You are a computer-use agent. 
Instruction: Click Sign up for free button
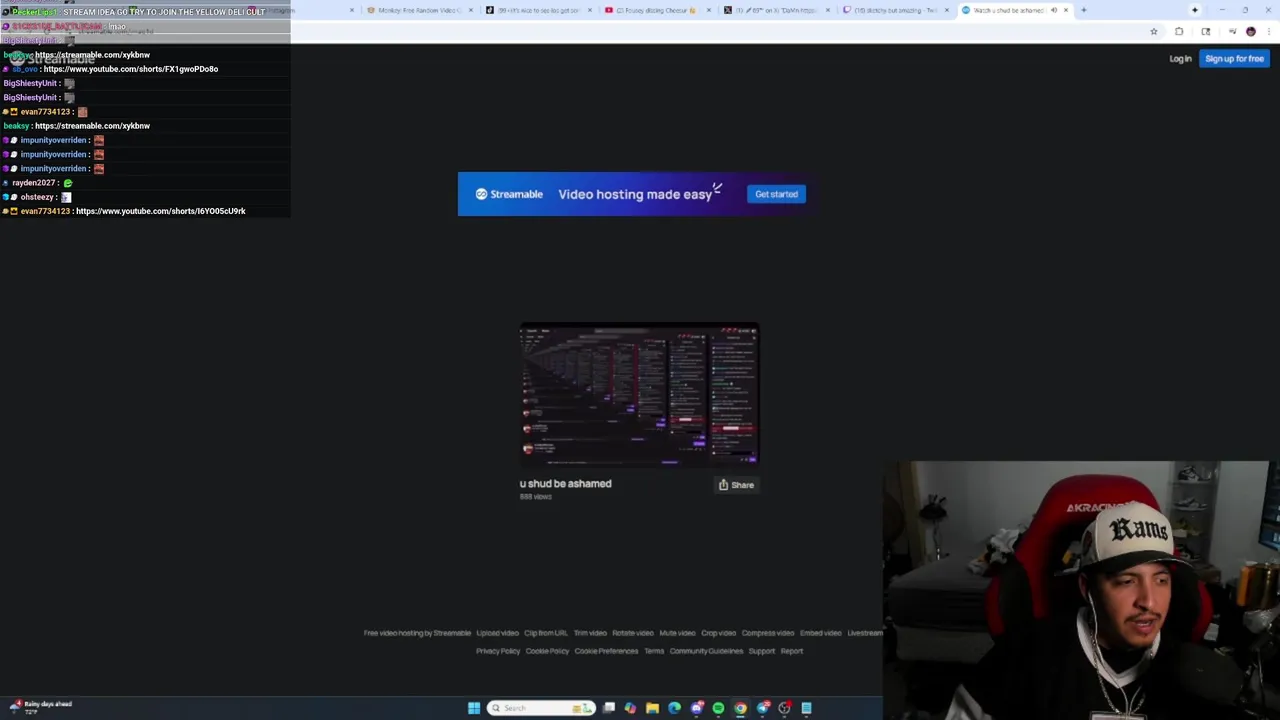click(x=1234, y=59)
